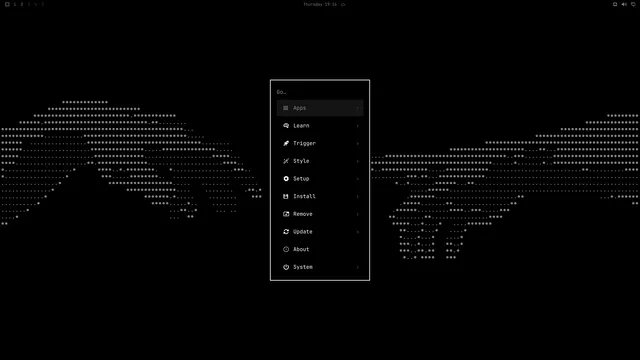Select the System menu label
Screen dimensions: 640x360
(x=303, y=267)
